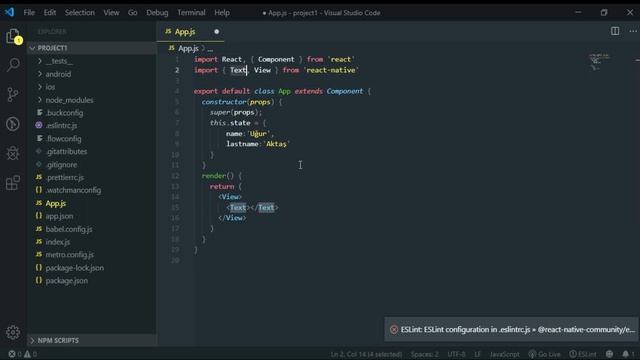Image resolution: width=640 pixels, height=360 pixels.
Task: Click line number 12 in the gutter
Action: pyautogui.click(x=175, y=176)
